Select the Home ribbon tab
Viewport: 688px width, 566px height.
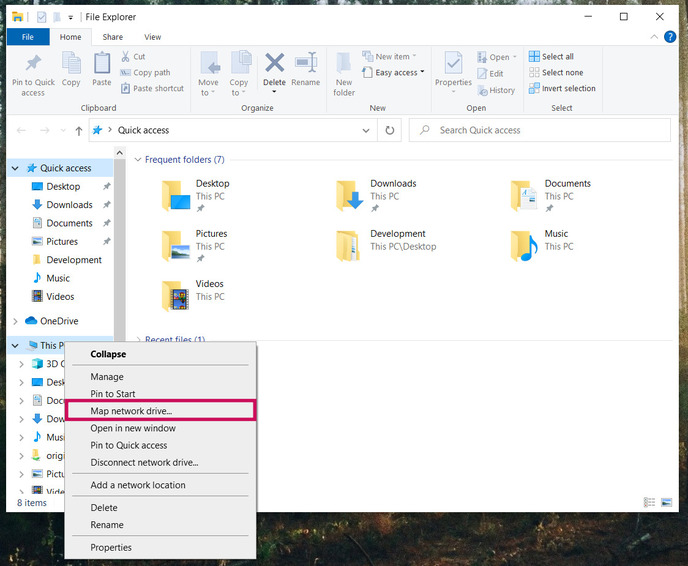pyautogui.click(x=70, y=37)
